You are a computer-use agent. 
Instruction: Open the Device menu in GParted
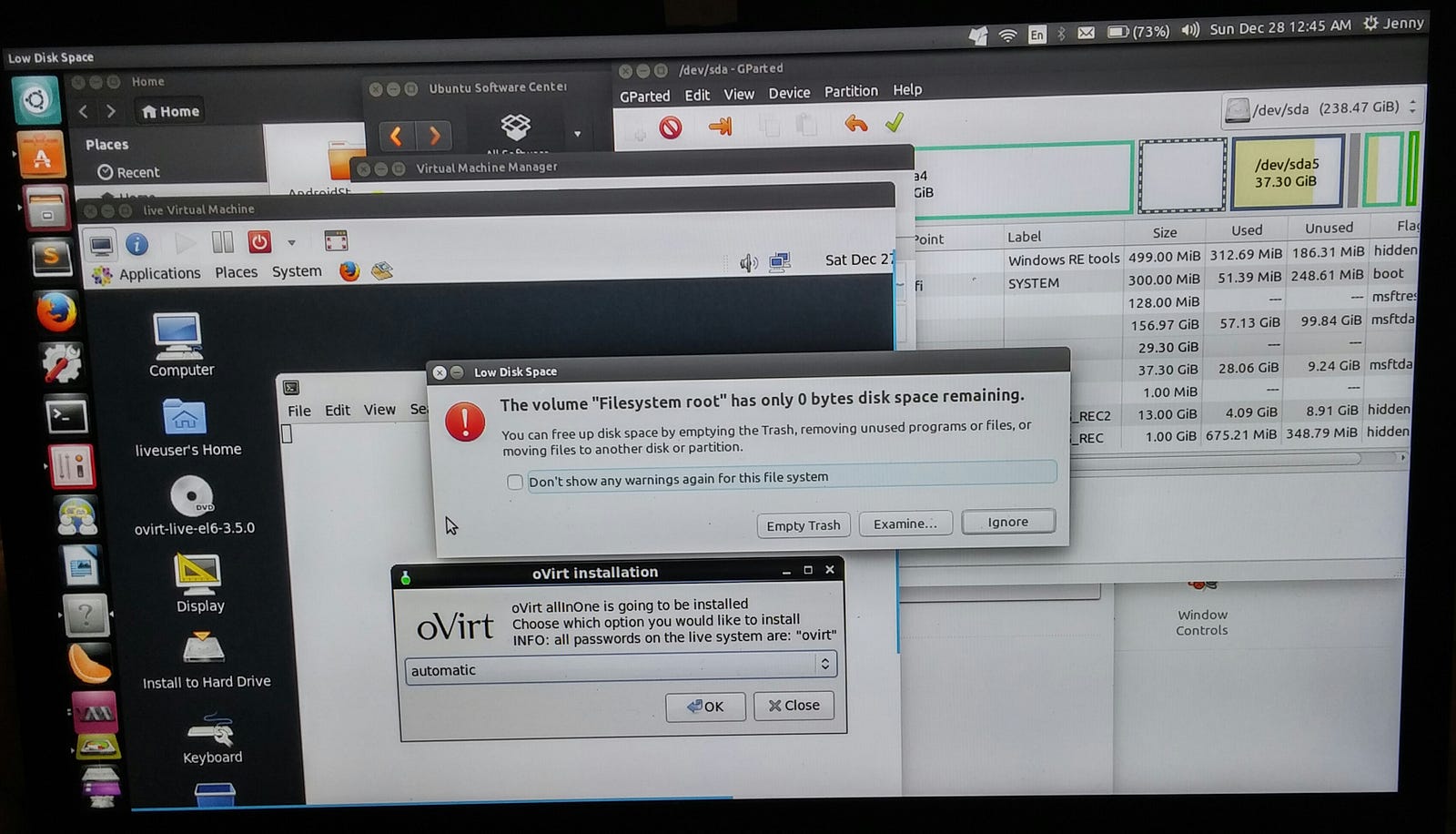[789, 93]
